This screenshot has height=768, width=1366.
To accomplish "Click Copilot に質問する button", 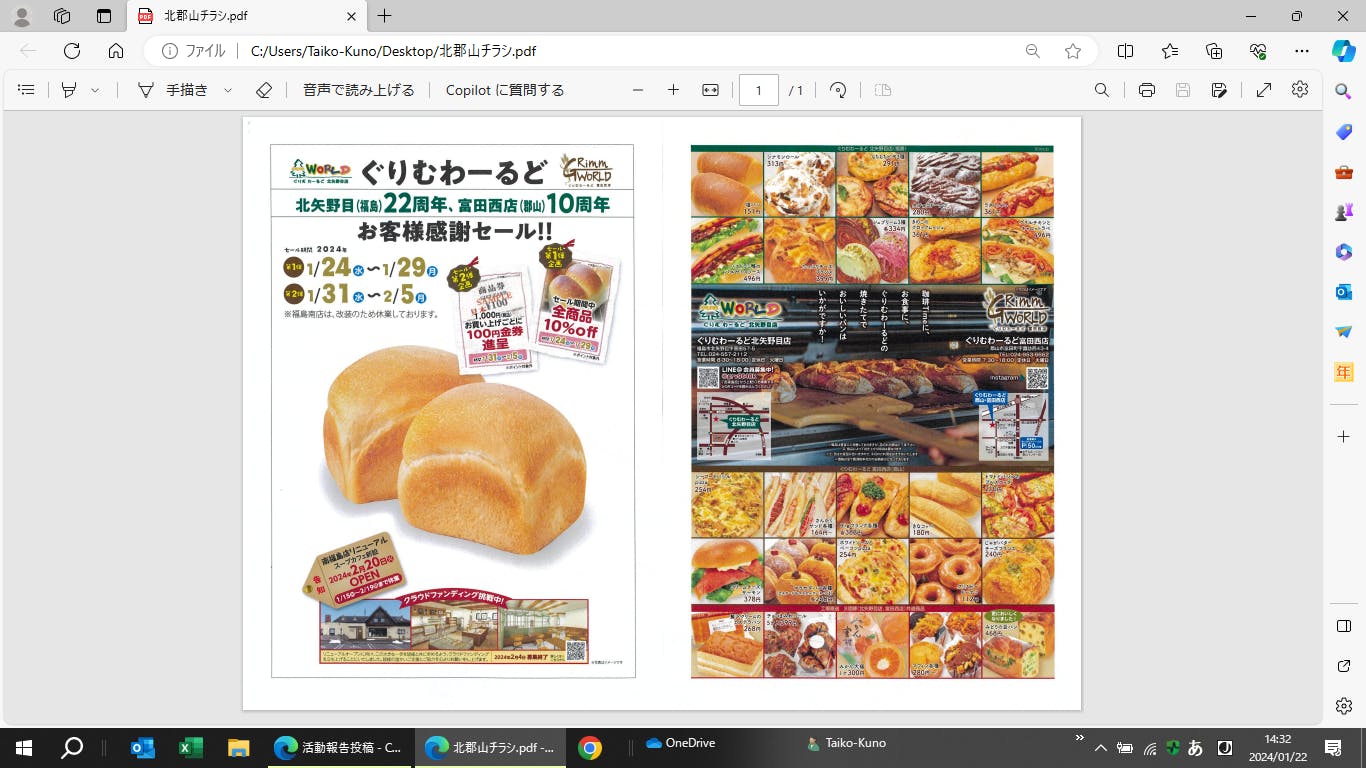I will click(505, 90).
